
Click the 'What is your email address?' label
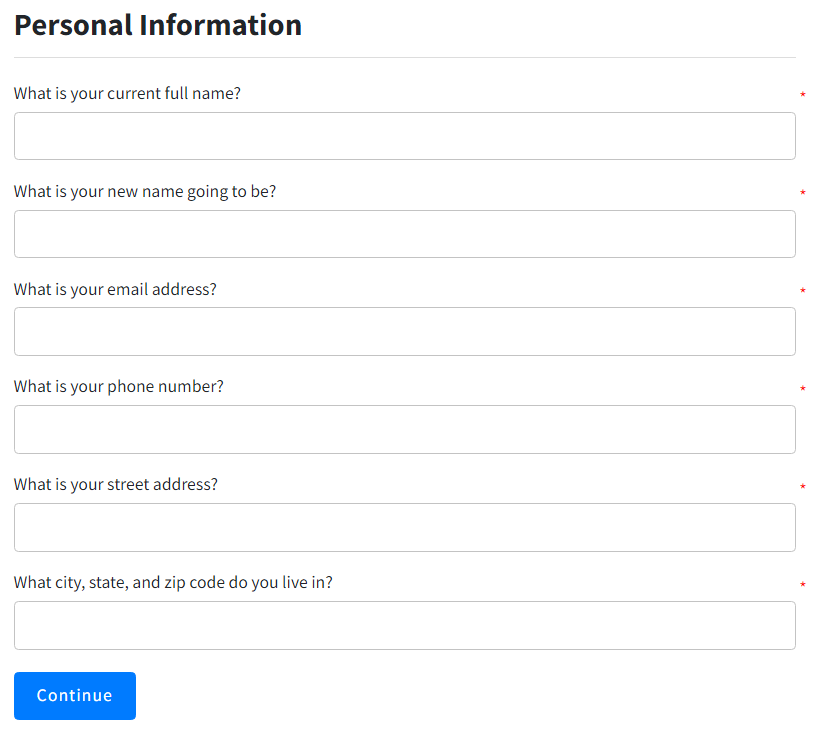[115, 290]
